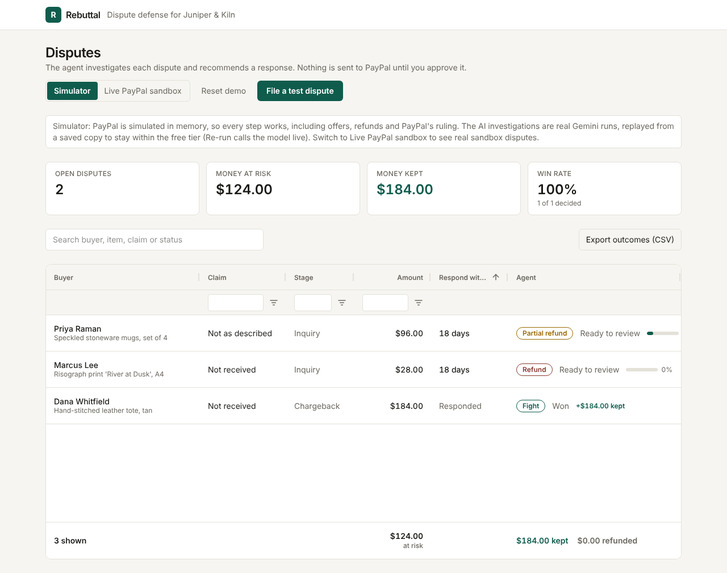727x573 pixels.
Task: File a test dispute
Action: pyautogui.click(x=300, y=91)
